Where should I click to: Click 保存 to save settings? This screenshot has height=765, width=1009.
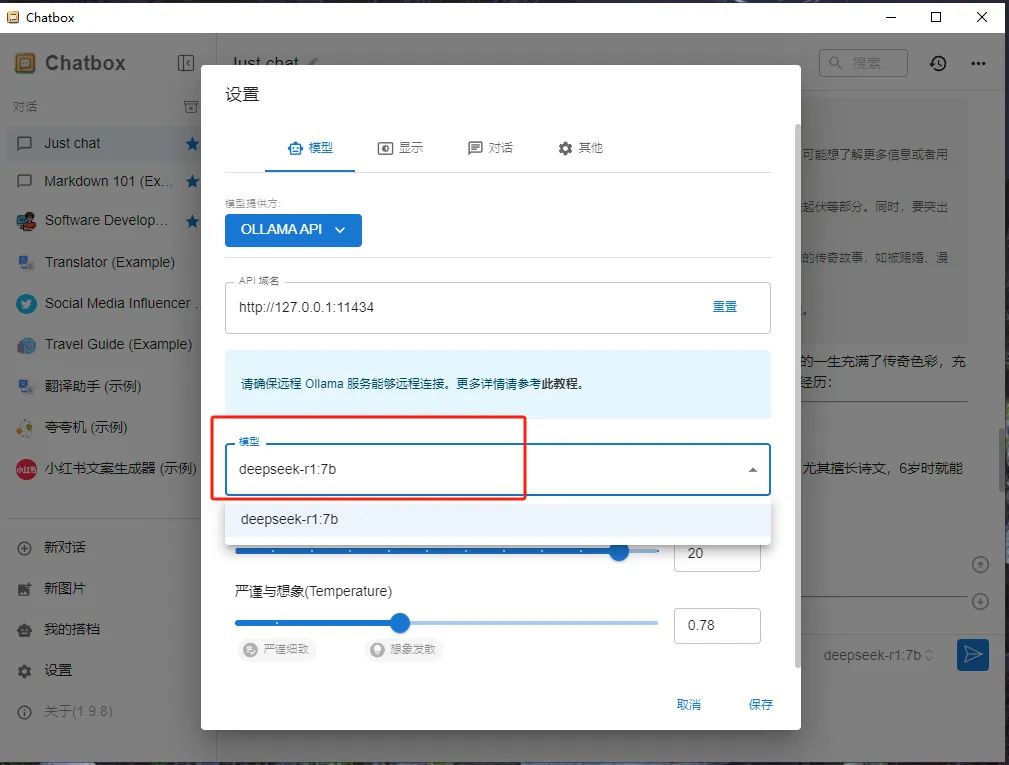coord(760,705)
